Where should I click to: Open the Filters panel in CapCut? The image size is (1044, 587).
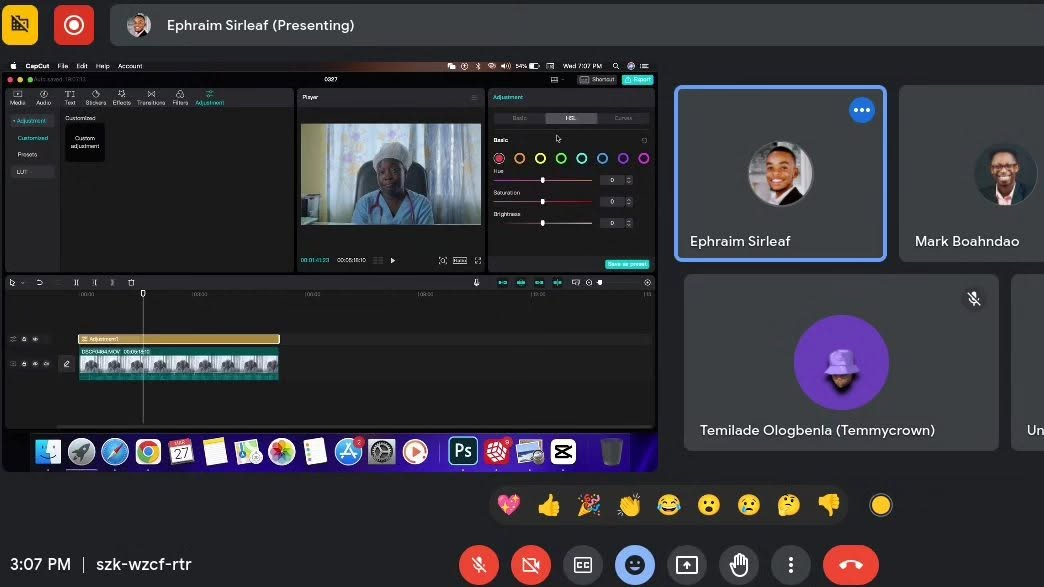(x=180, y=98)
